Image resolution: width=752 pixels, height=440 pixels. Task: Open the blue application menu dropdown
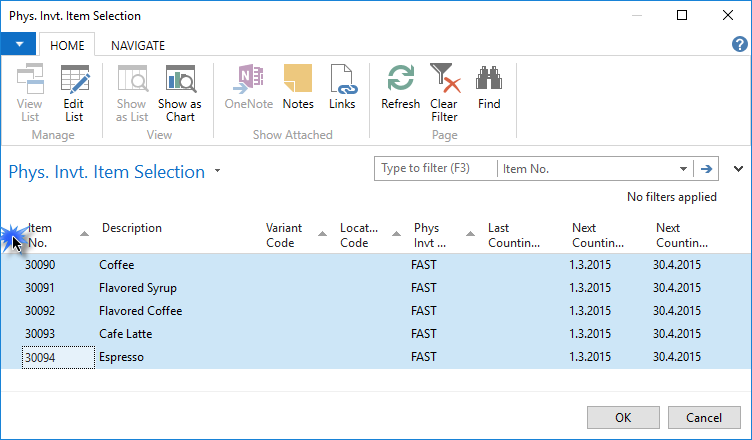coord(19,45)
